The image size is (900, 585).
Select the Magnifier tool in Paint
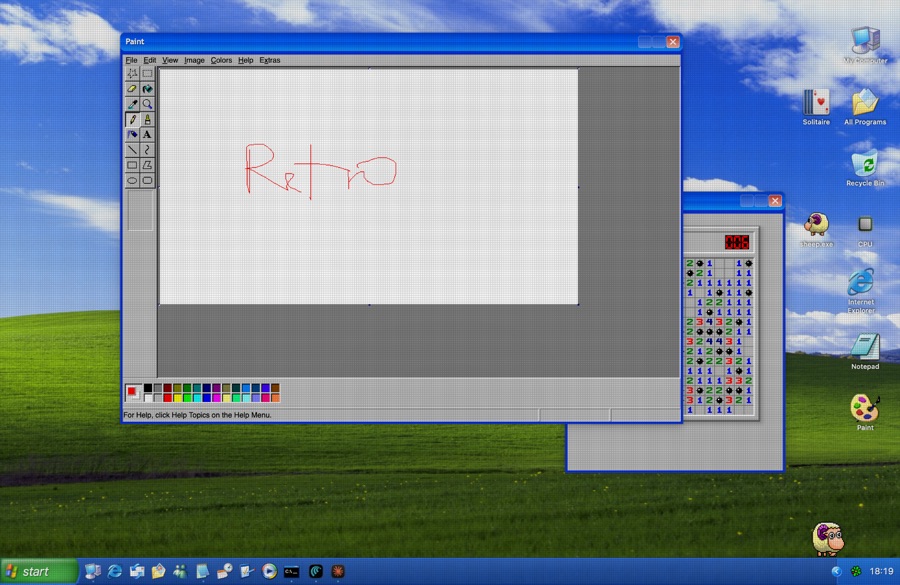pyautogui.click(x=148, y=104)
